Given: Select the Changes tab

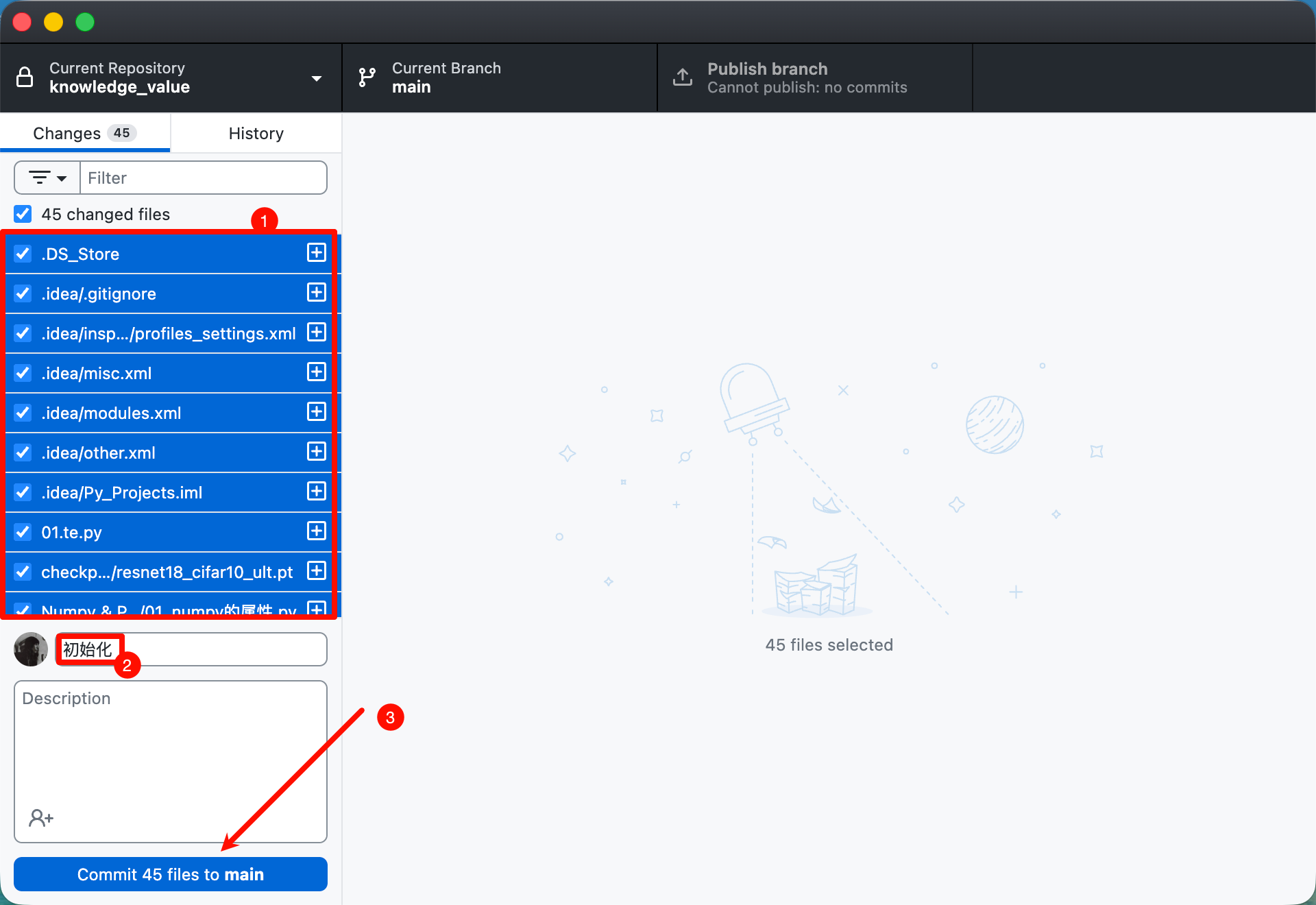Looking at the screenshot, I should [x=84, y=133].
